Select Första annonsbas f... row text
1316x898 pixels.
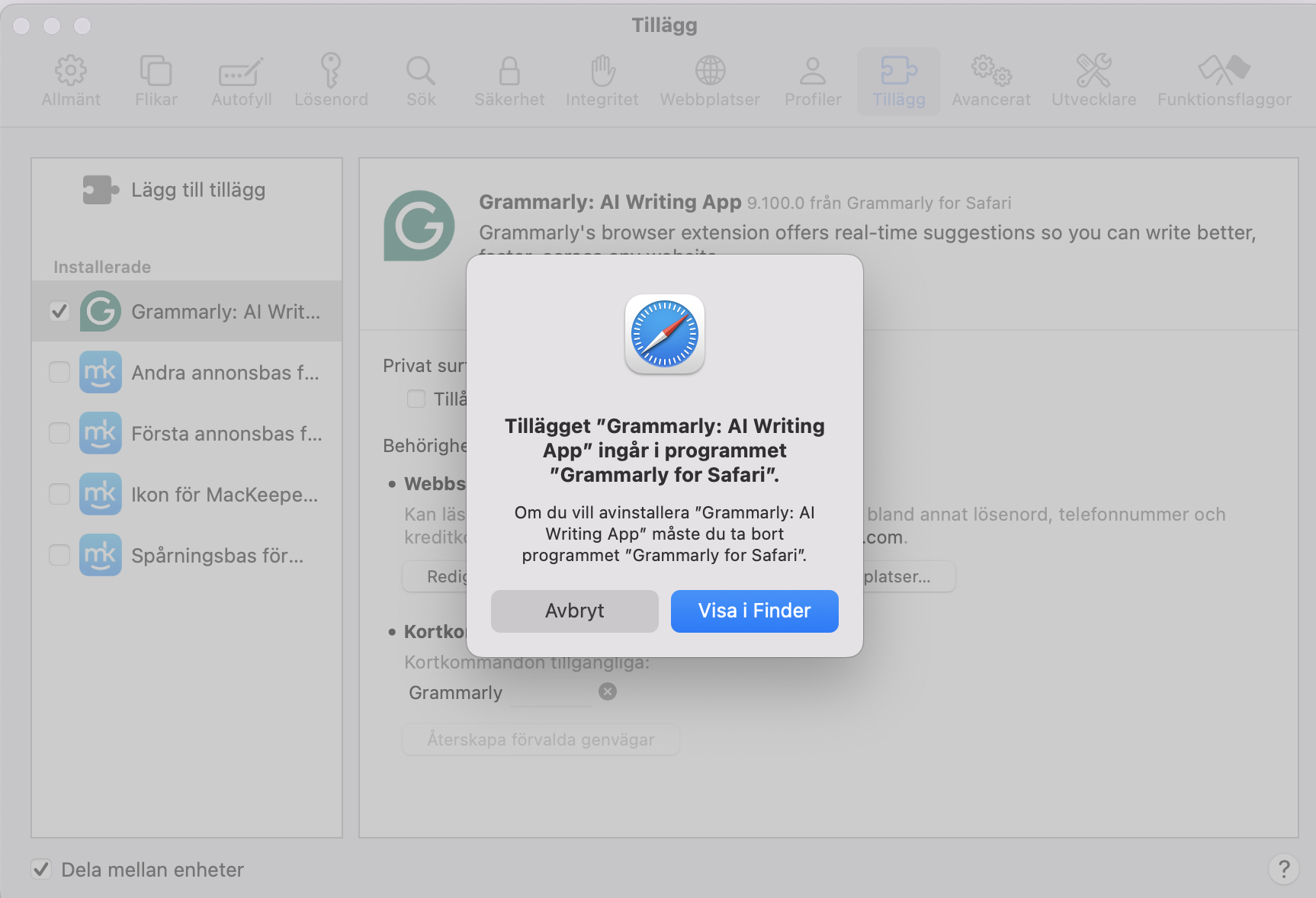[226, 434]
